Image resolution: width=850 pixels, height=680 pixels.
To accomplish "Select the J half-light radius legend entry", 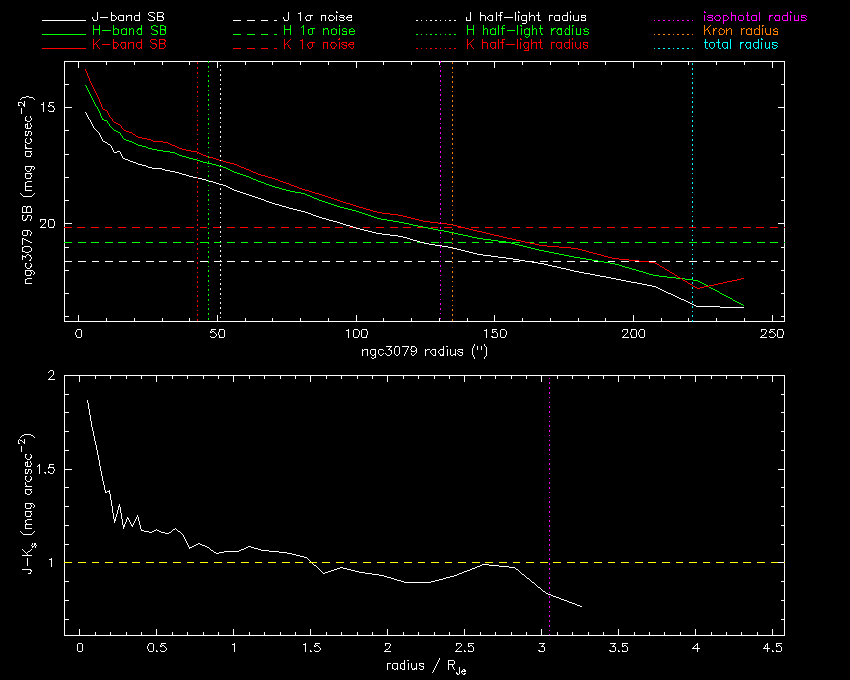I will tap(526, 18).
